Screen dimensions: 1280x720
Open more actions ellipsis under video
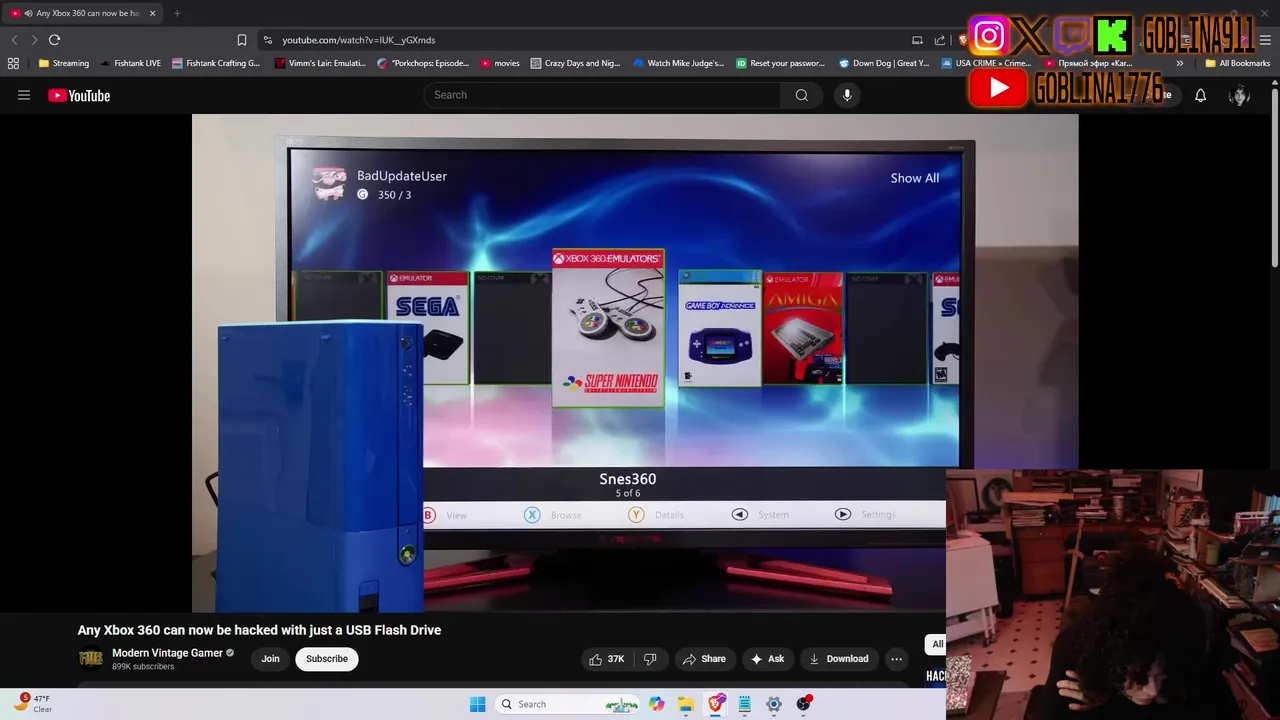896,659
